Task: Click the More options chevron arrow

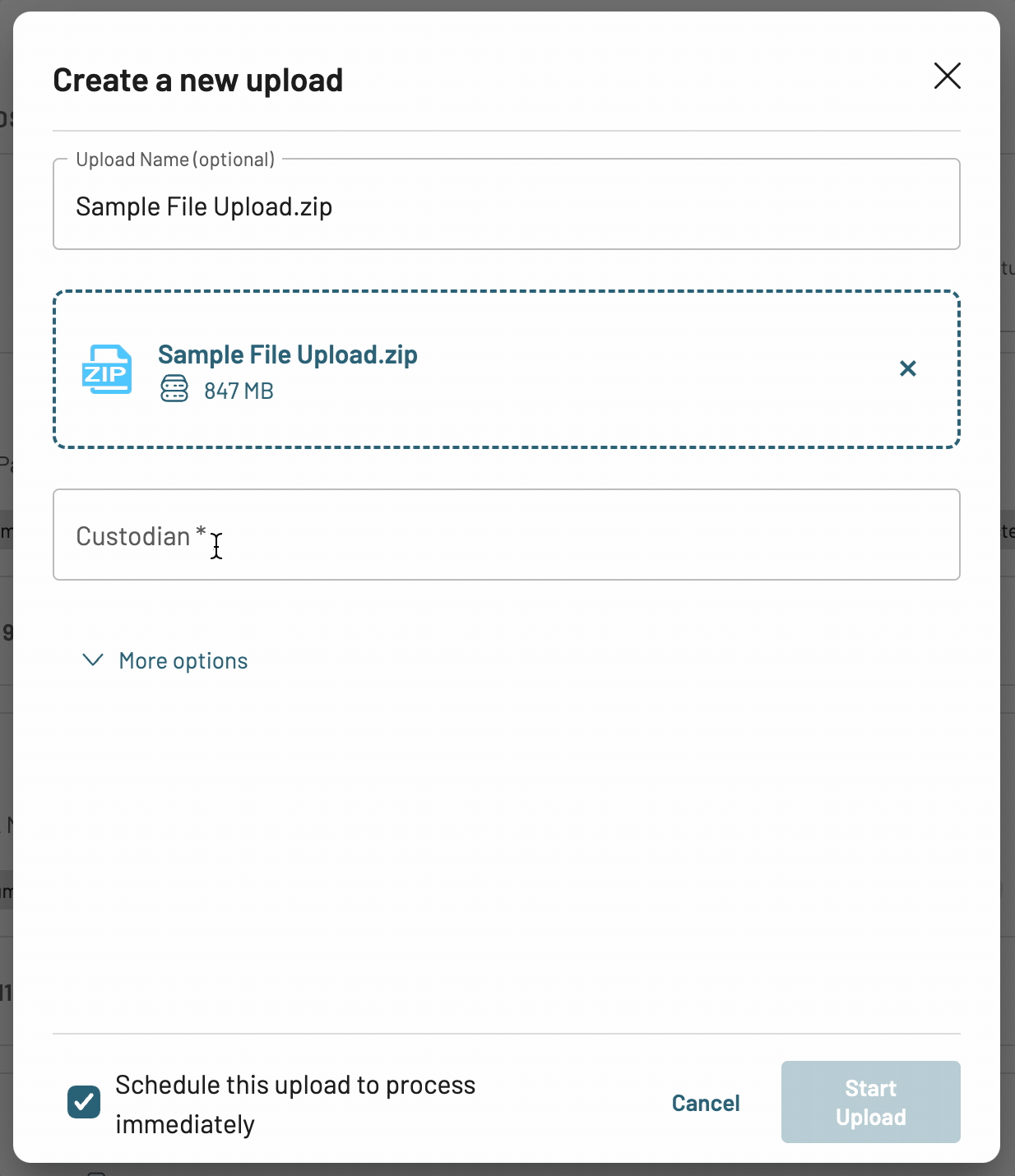Action: pyautogui.click(x=93, y=660)
